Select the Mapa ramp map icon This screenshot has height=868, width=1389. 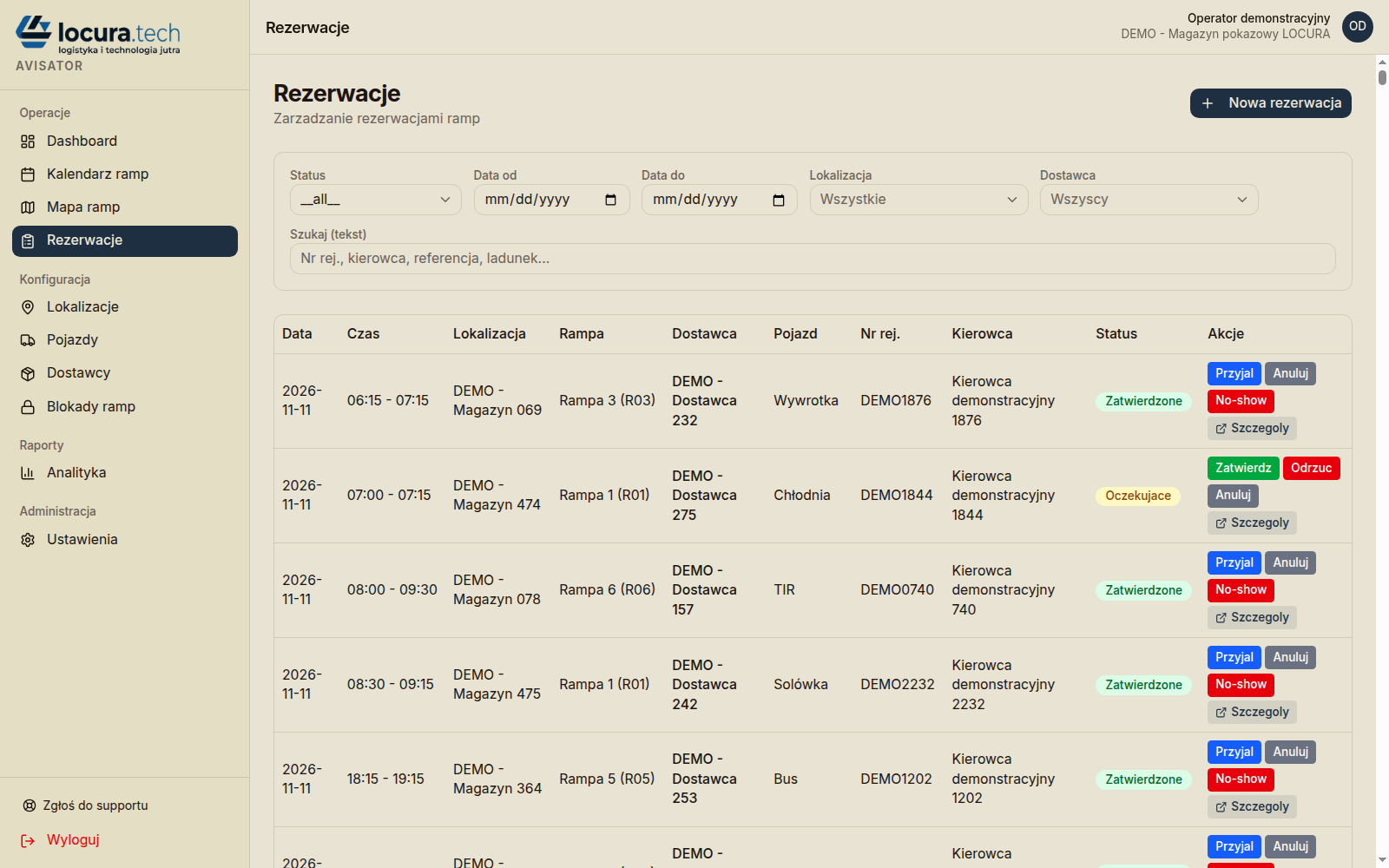click(28, 207)
